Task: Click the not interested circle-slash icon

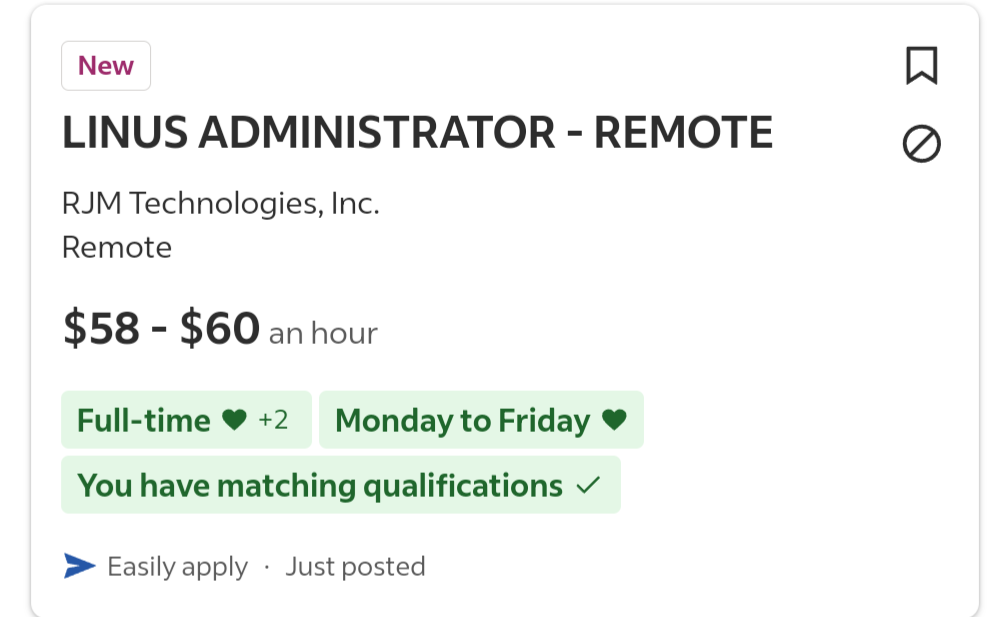Action: (x=921, y=143)
